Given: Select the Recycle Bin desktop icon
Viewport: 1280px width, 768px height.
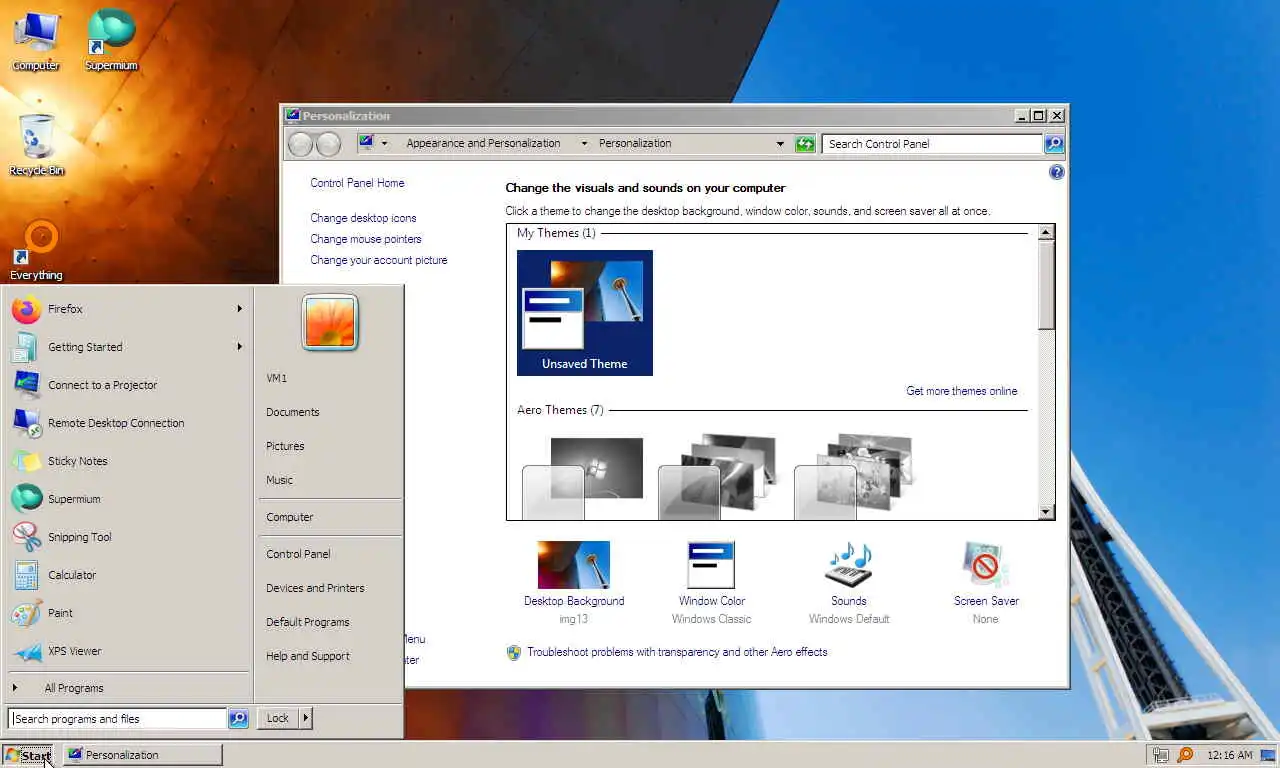Looking at the screenshot, I should (36, 145).
